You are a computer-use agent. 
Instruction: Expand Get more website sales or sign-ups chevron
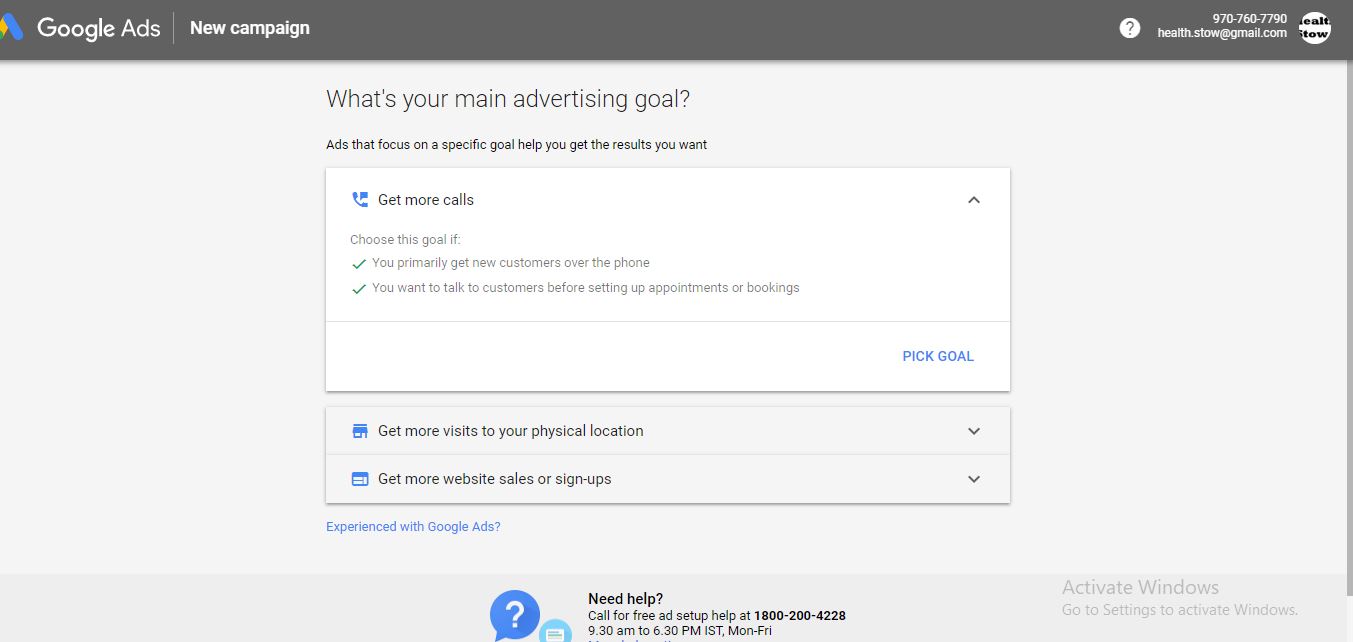click(x=974, y=479)
